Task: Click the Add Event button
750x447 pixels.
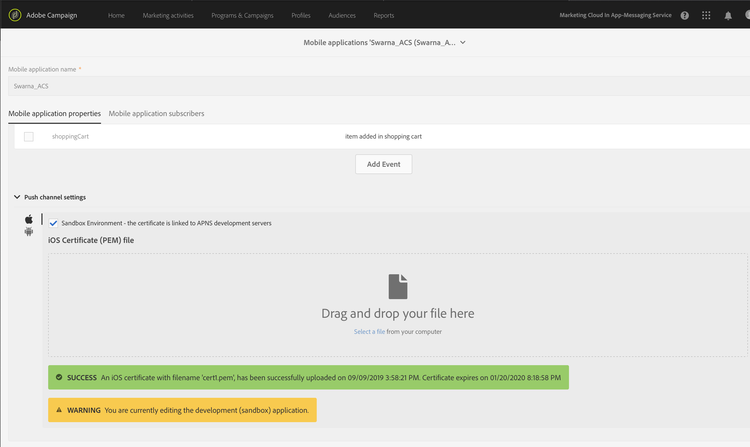Action: 384,164
